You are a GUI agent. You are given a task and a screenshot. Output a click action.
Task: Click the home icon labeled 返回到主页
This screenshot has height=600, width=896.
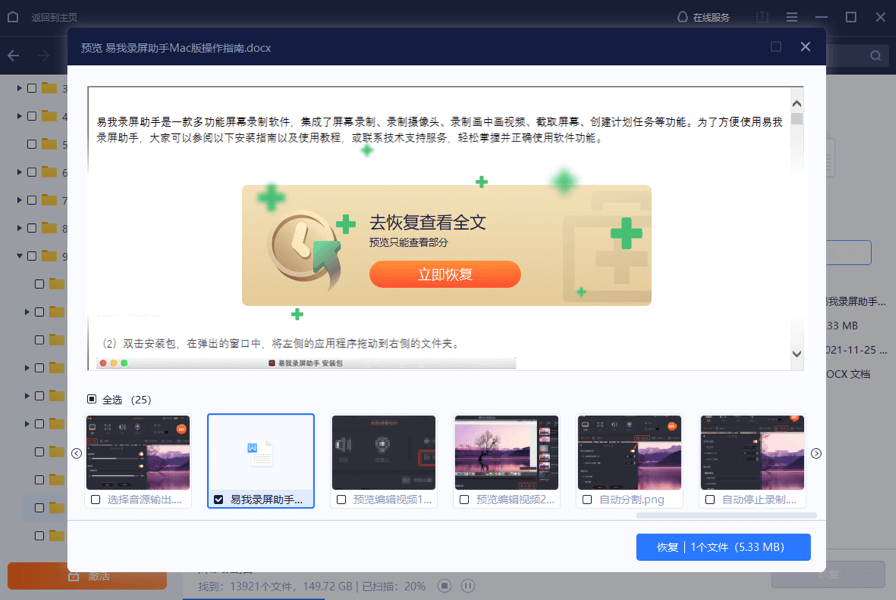click(x=13, y=17)
